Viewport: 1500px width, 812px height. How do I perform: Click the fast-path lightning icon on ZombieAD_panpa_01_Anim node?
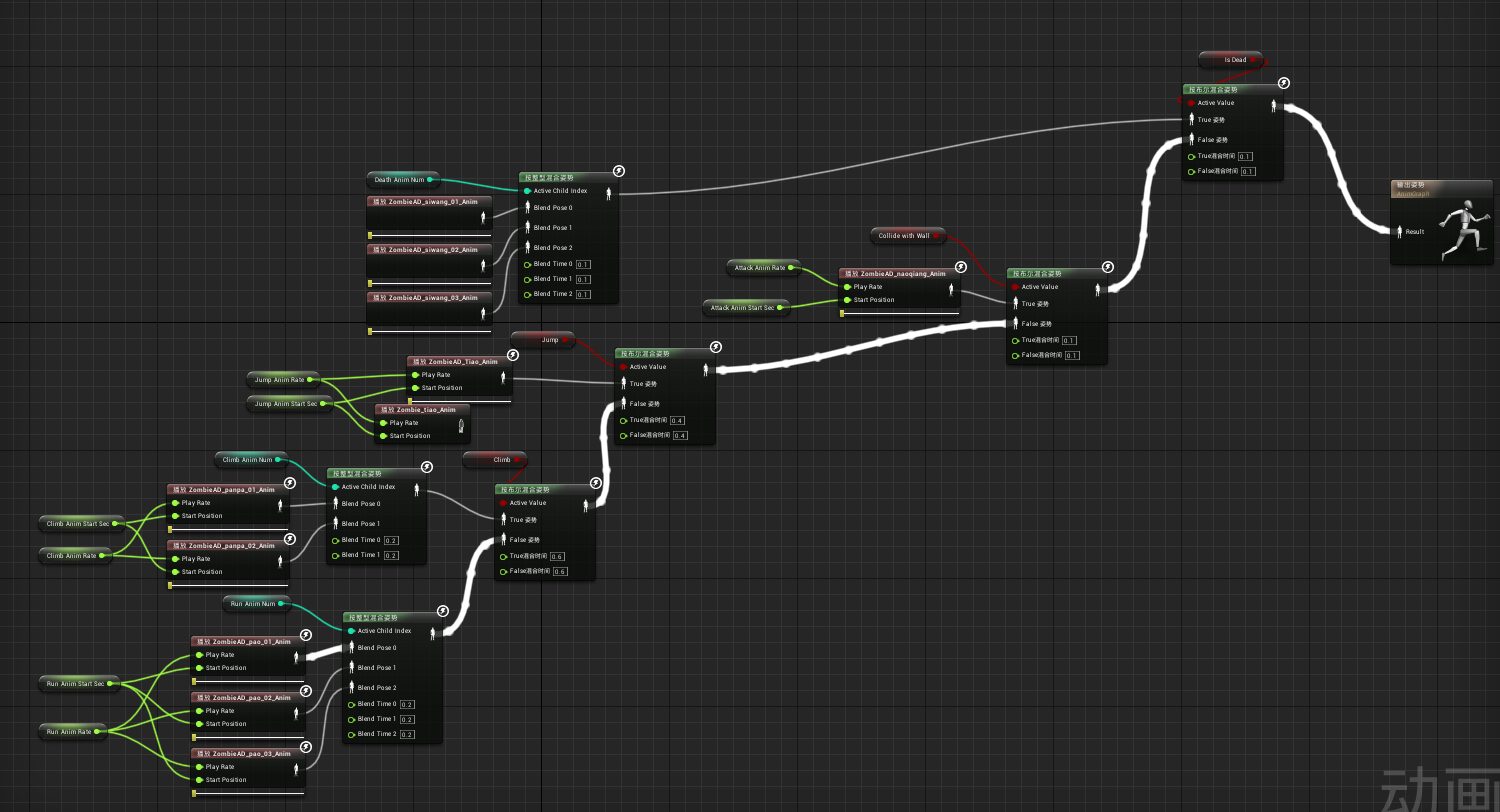click(291, 482)
